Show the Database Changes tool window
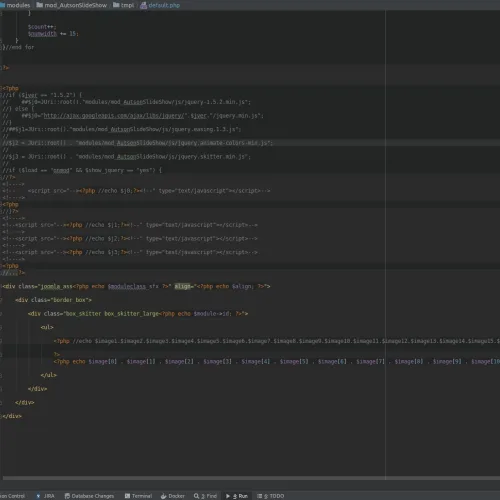The image size is (500, 500). coord(89,496)
